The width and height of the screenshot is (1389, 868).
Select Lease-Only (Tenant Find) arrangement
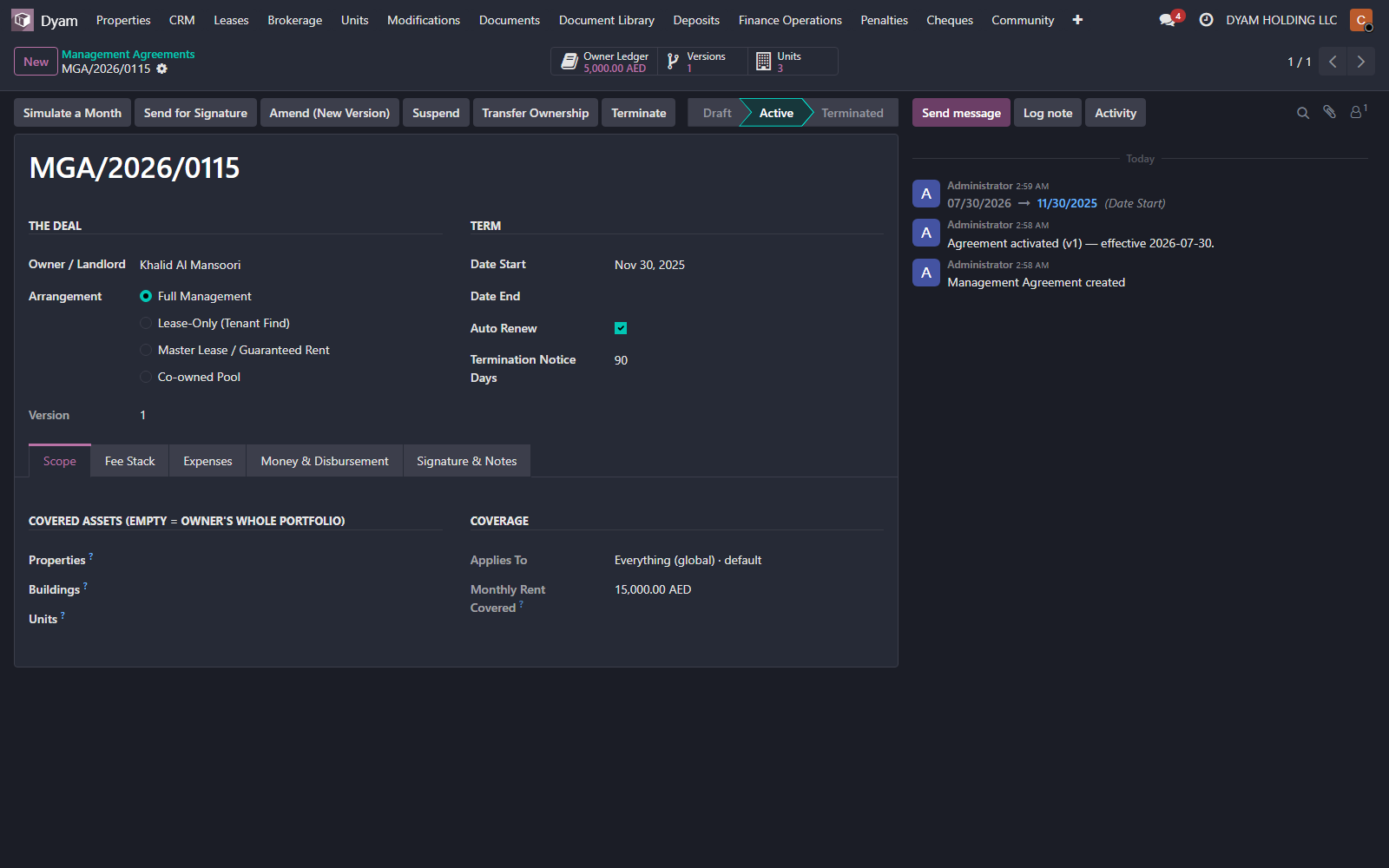tap(146, 323)
